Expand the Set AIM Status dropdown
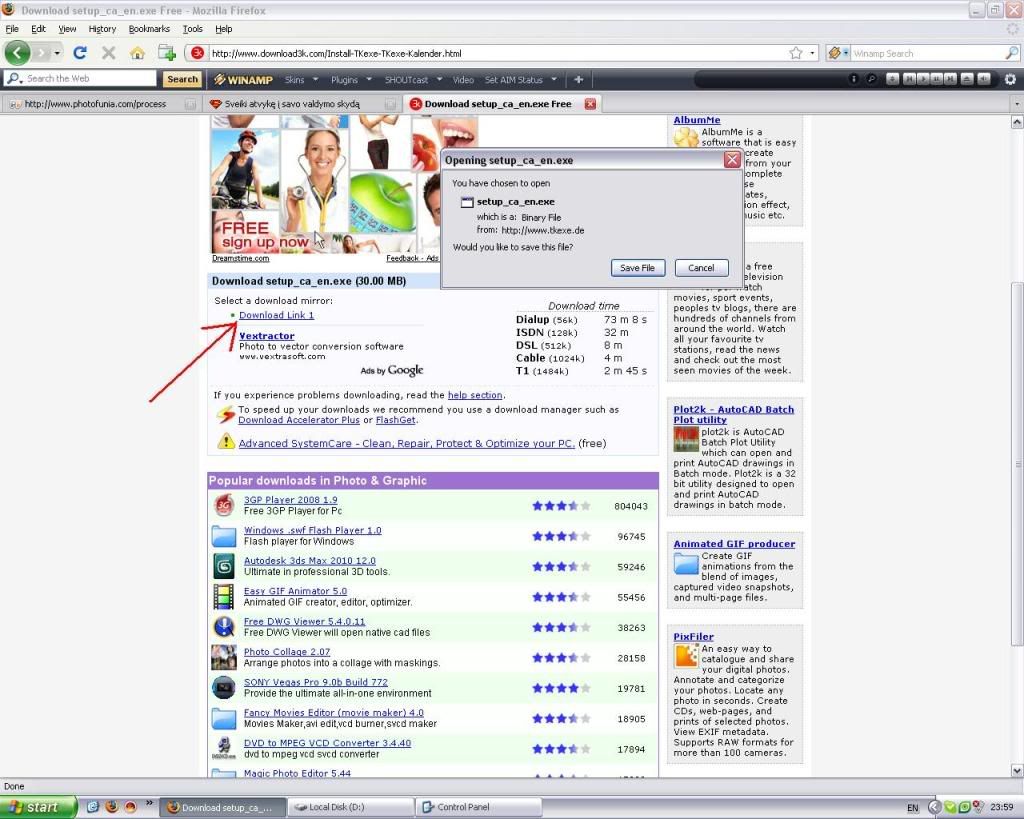The height and width of the screenshot is (819, 1024). pos(554,80)
